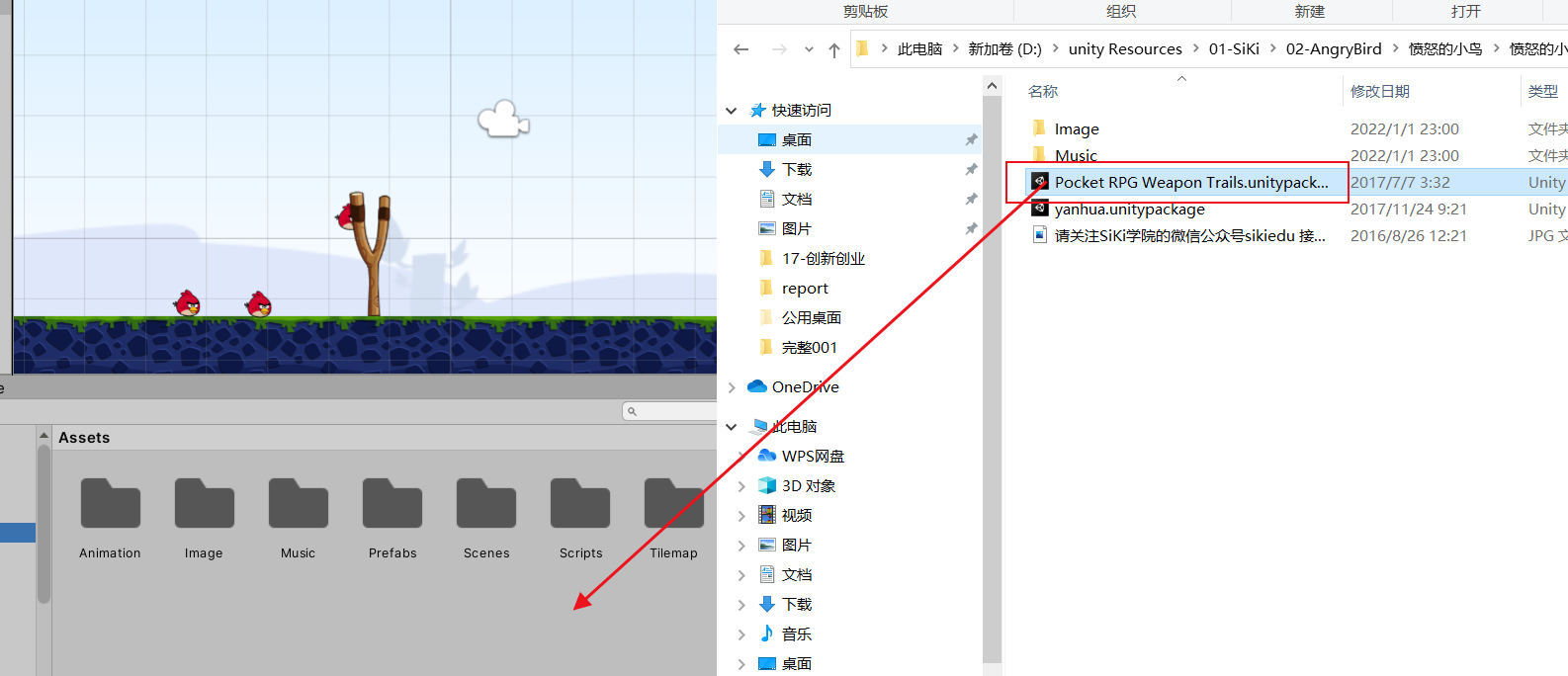The height and width of the screenshot is (676, 1568).
Task: Click 01-SiKi in the breadcrumb
Action: pos(1234,49)
